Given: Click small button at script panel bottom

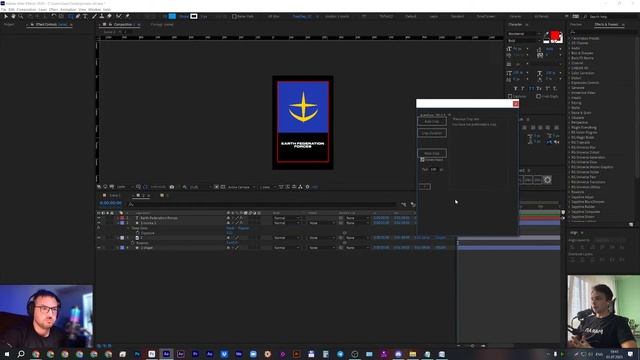Looking at the screenshot, I should [425, 187].
